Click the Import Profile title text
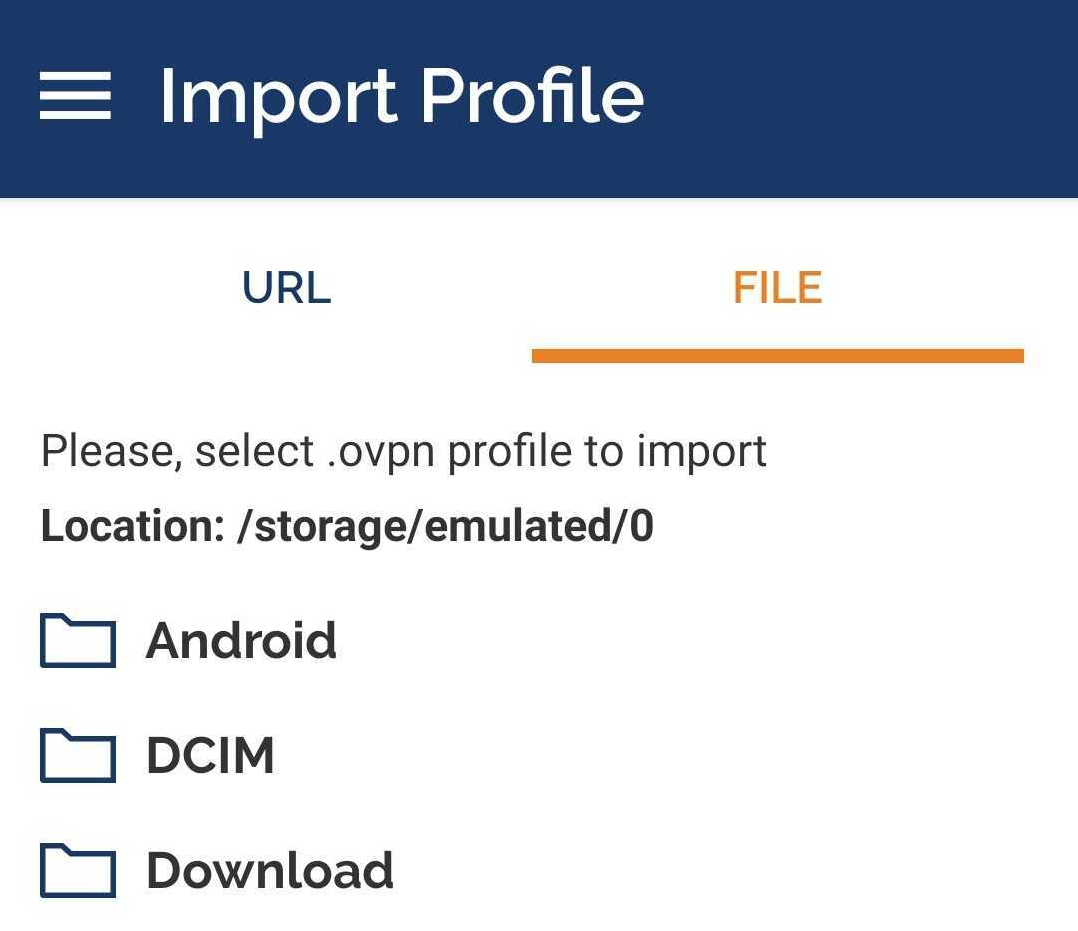 (401, 97)
